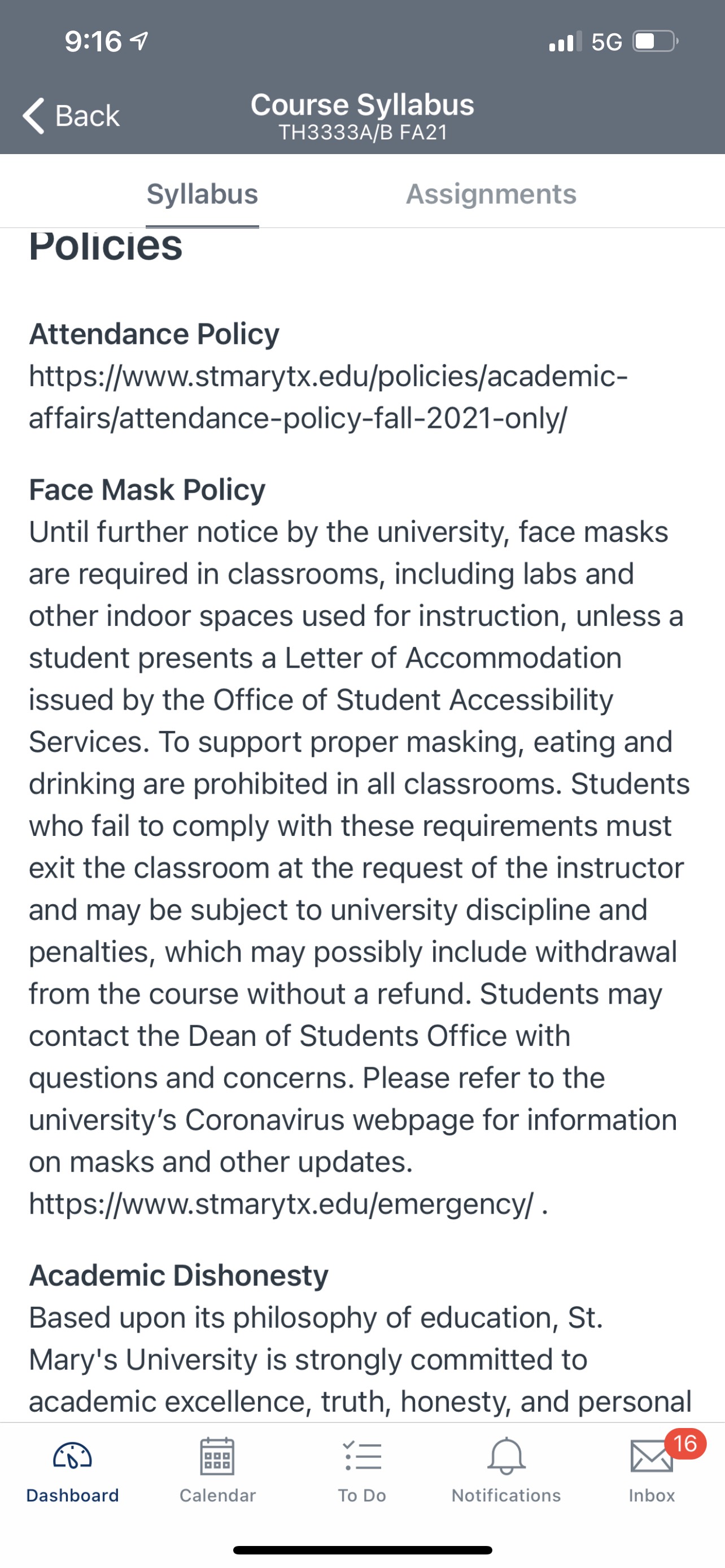The width and height of the screenshot is (725, 1568).
Task: Tap the home indicator bar at bottom
Action: pyautogui.click(x=362, y=1550)
